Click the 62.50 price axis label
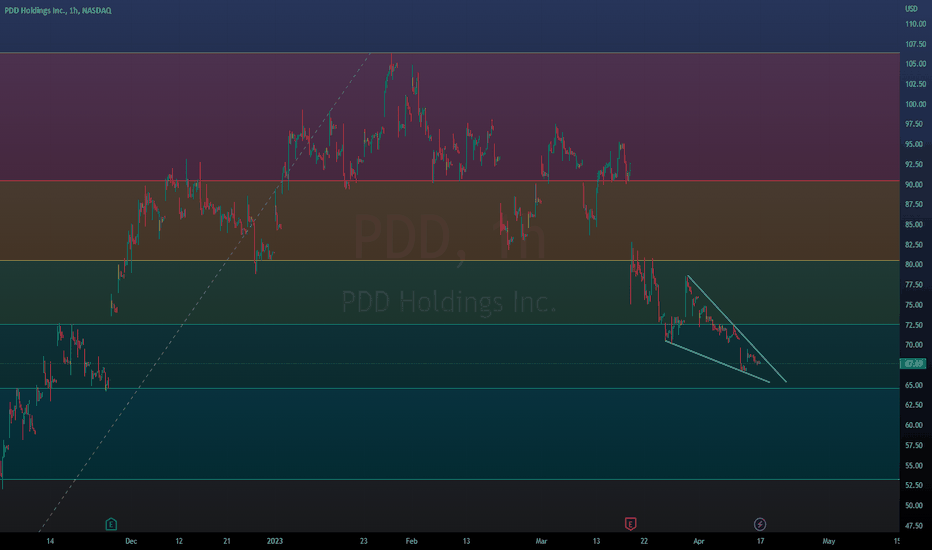This screenshot has height=550, width=932. (915, 404)
